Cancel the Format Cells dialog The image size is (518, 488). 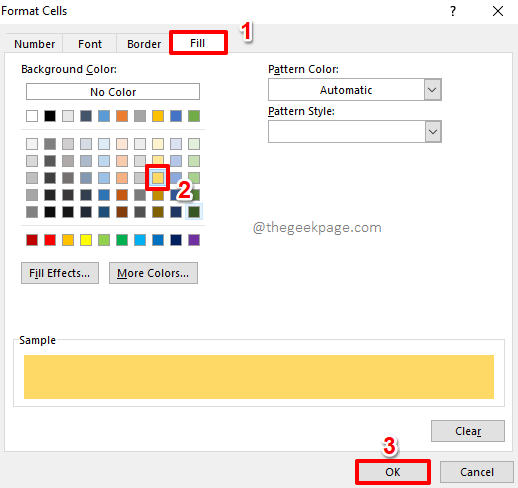pos(477,472)
